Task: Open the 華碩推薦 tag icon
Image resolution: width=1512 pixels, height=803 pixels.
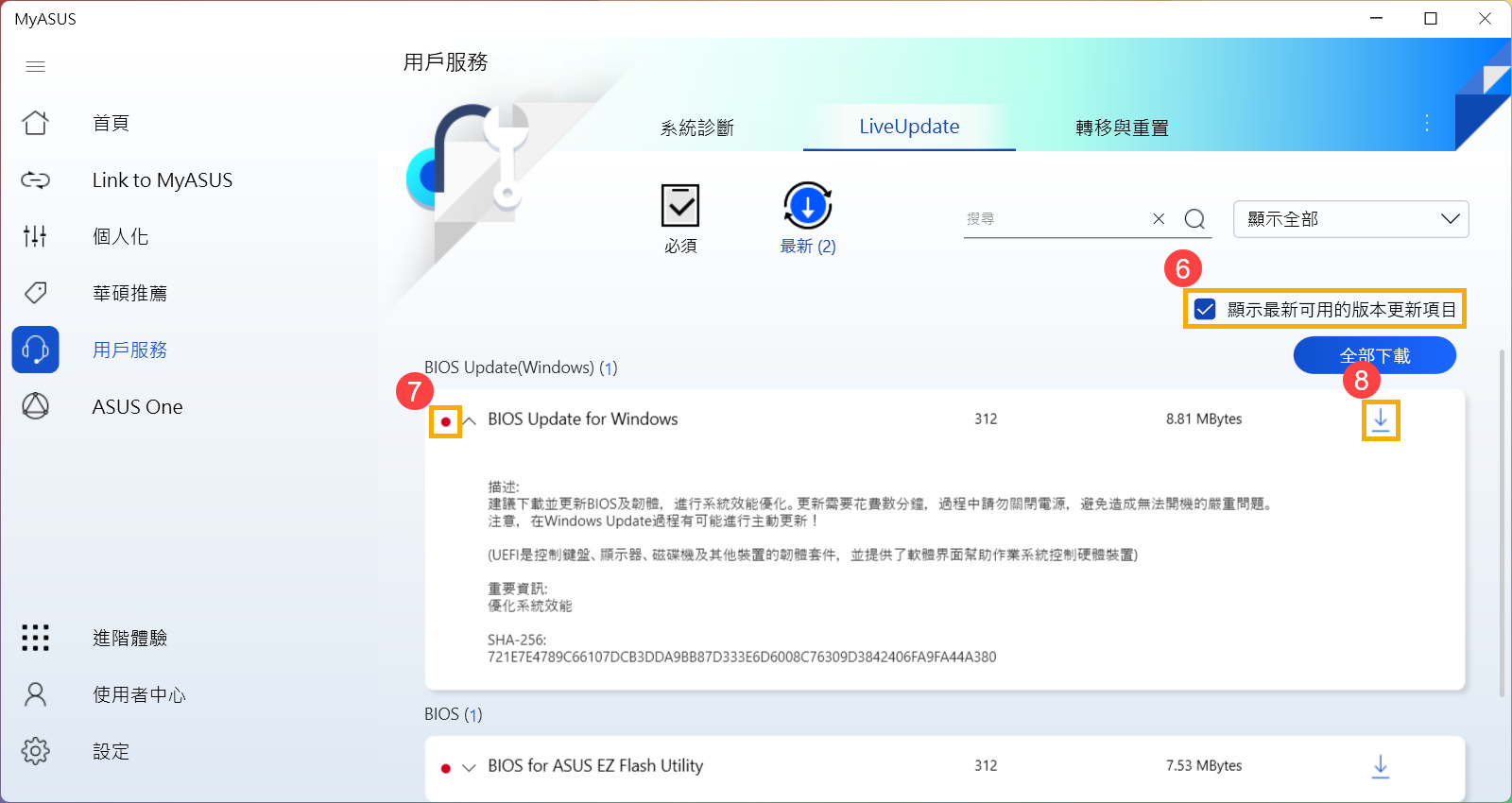Action: click(35, 293)
